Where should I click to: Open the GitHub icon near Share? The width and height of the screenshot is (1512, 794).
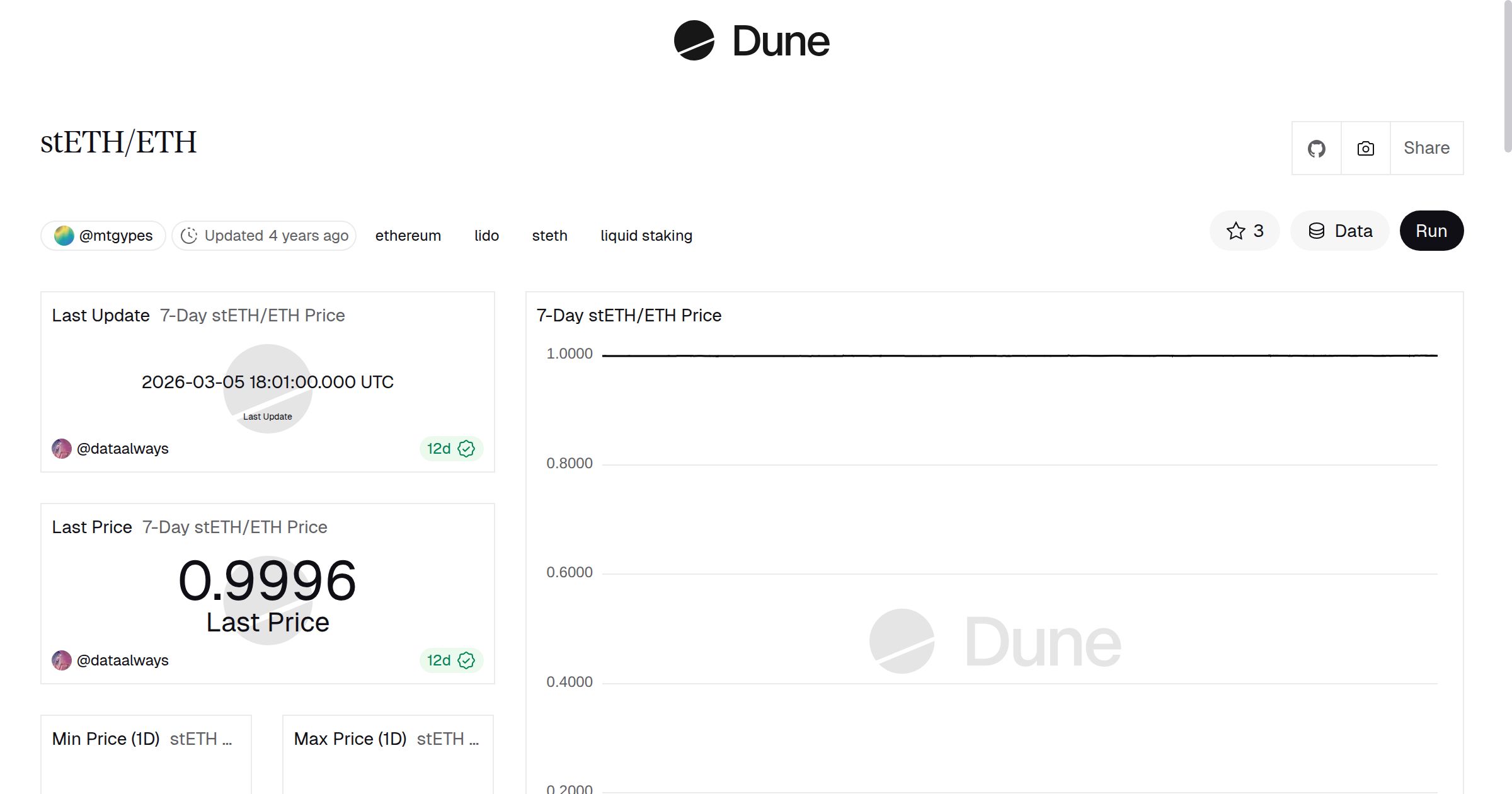(1316, 148)
